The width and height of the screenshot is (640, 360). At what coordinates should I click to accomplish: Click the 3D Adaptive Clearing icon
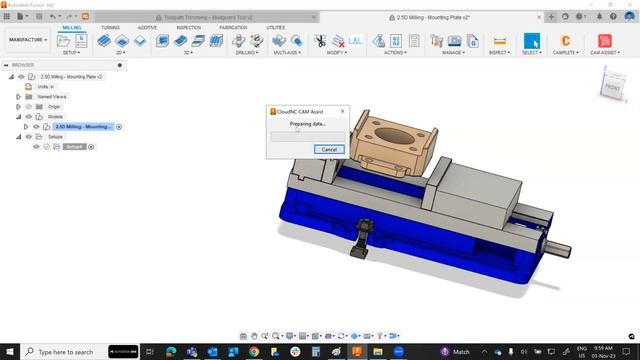tap(162, 41)
